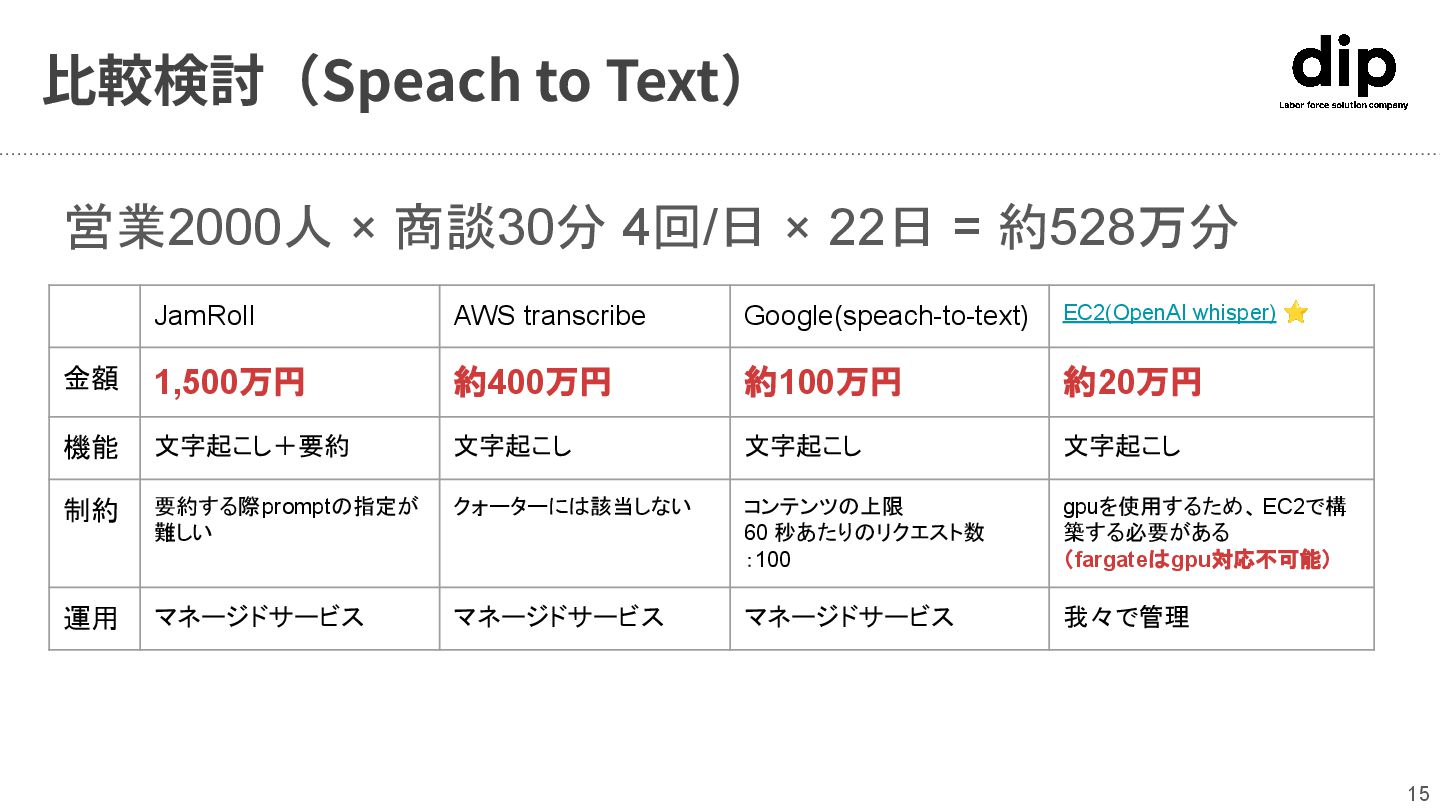Viewport: 1440px width, 810px height.
Task: Select the JamRoll column header cell
Action: 289,316
